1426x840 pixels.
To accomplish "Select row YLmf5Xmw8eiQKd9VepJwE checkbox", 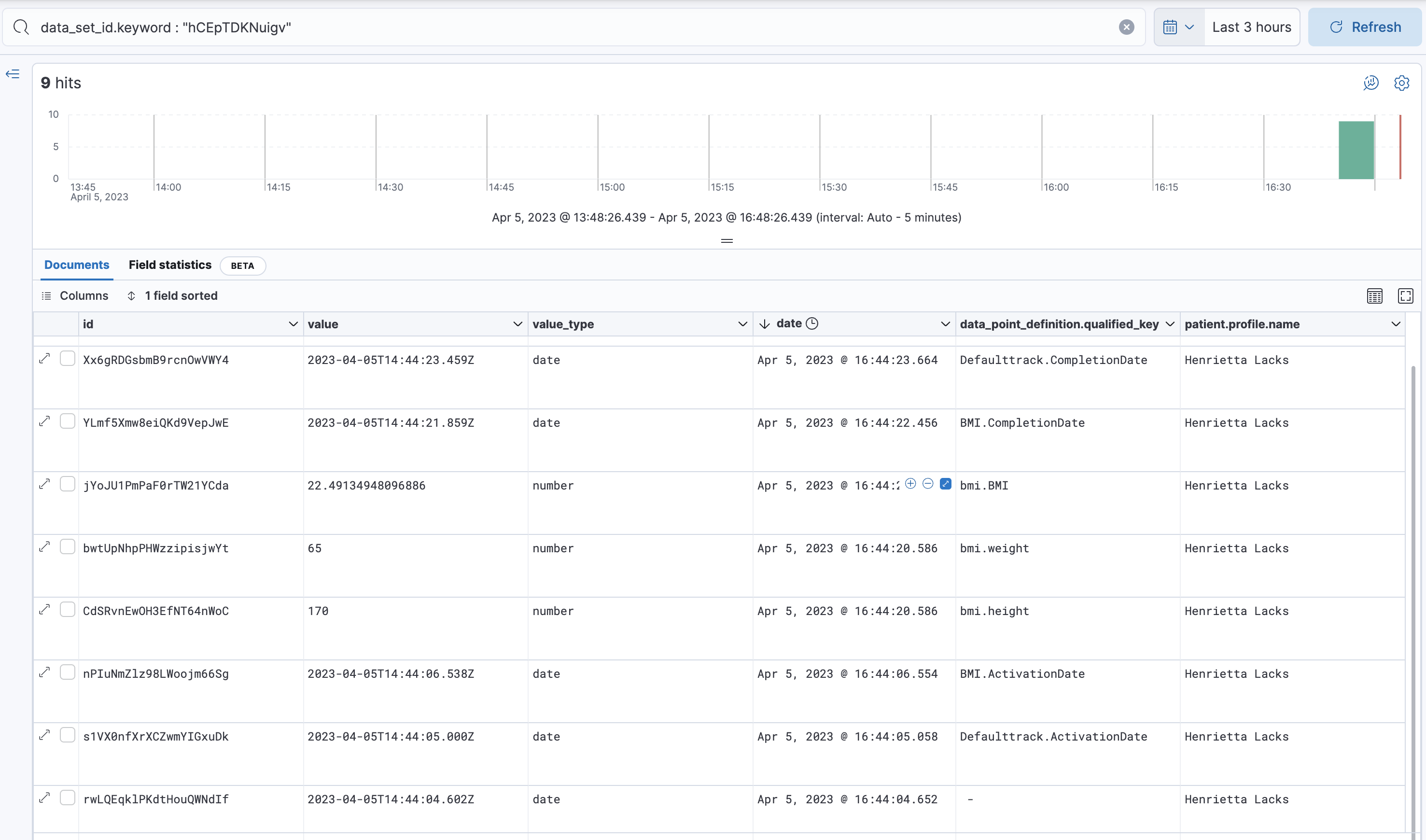I will (x=67, y=421).
